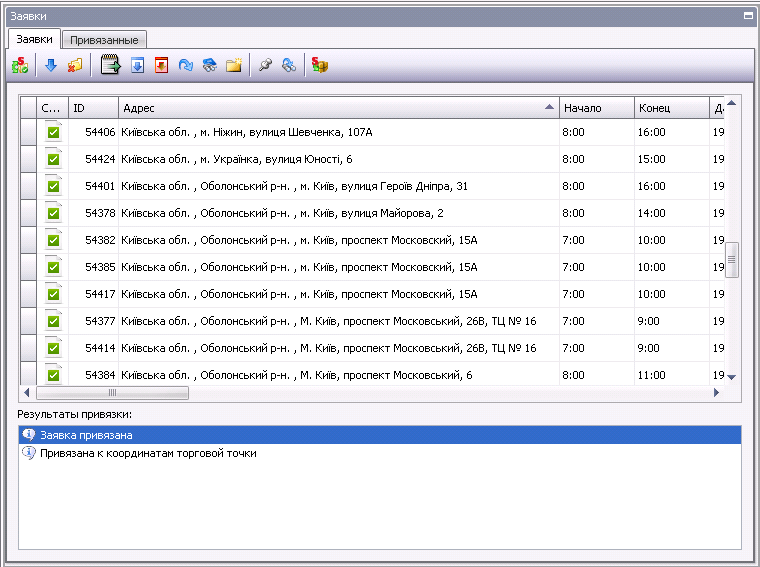Viewport: 760px width, 567px height.
Task: Click the blue down arrow toolbar icon
Action: point(51,66)
